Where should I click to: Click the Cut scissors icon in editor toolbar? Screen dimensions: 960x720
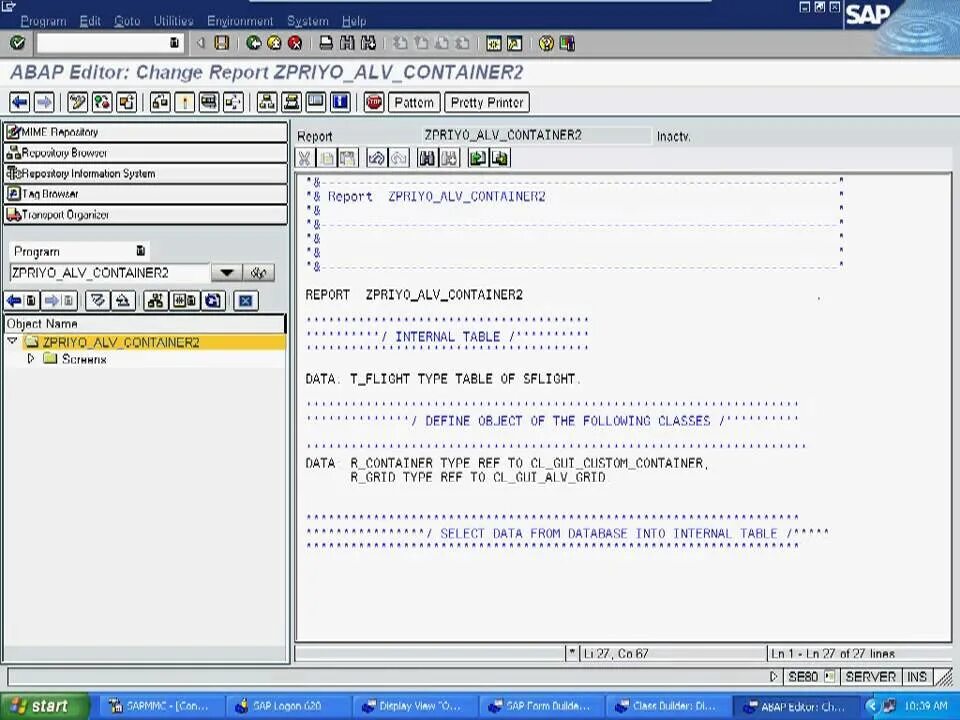pyautogui.click(x=304, y=159)
